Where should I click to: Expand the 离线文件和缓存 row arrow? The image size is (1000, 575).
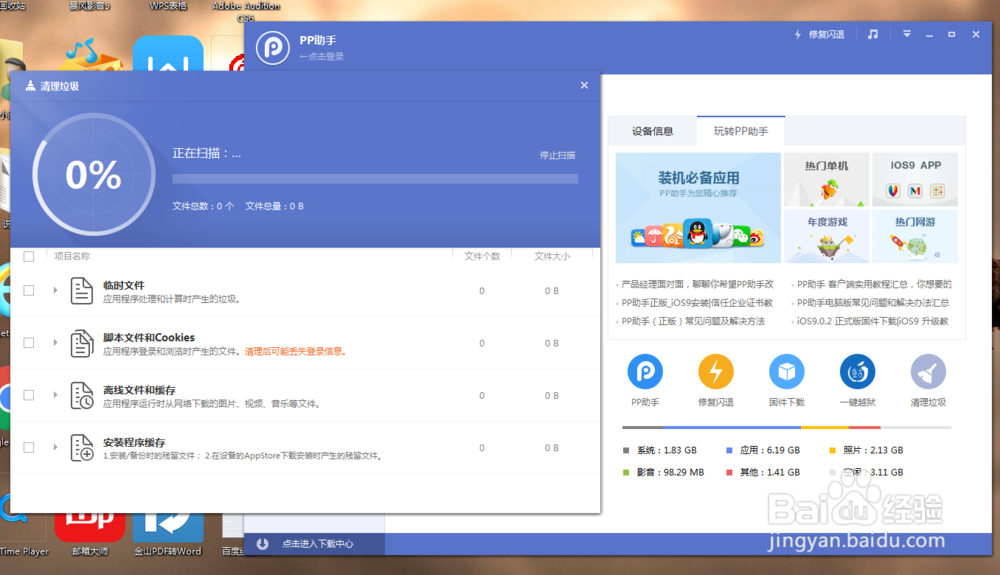tap(55, 395)
